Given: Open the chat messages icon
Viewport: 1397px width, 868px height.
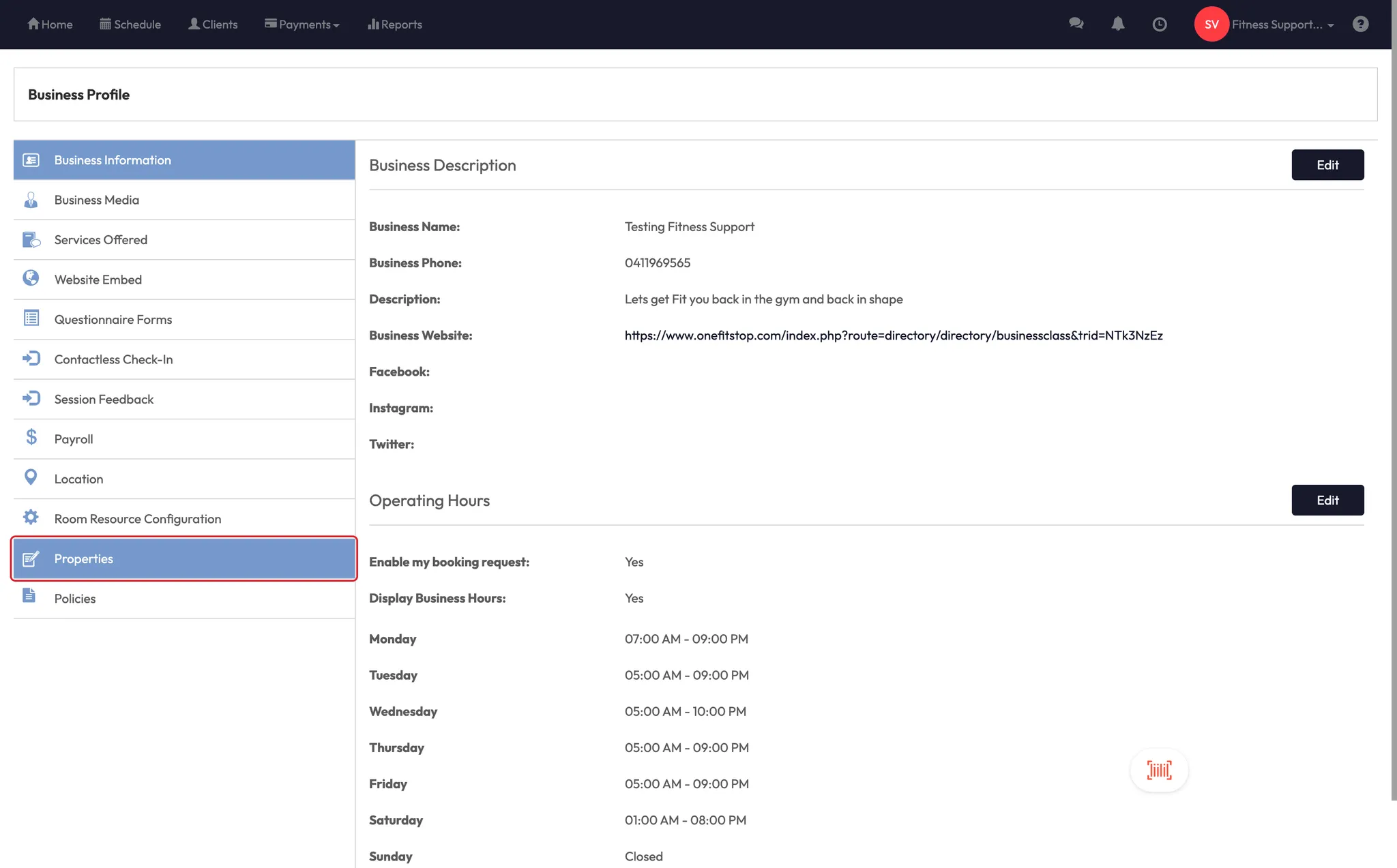Looking at the screenshot, I should tap(1076, 24).
